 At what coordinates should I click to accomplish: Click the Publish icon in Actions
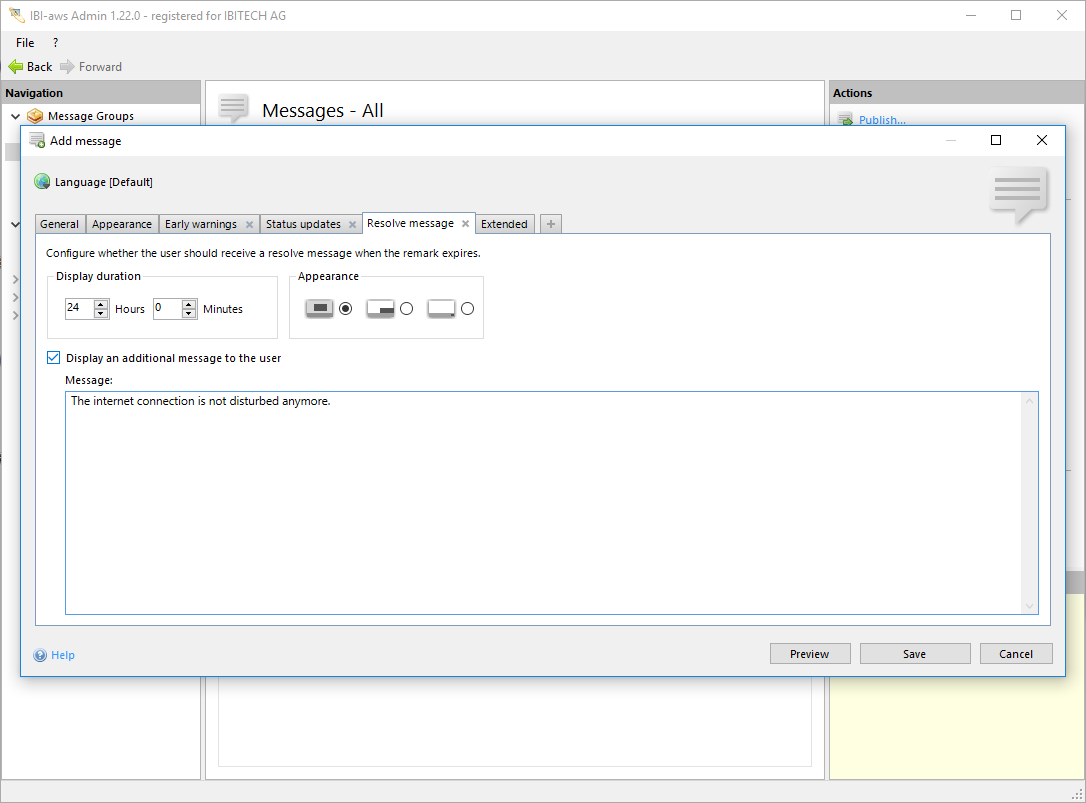pyautogui.click(x=845, y=120)
